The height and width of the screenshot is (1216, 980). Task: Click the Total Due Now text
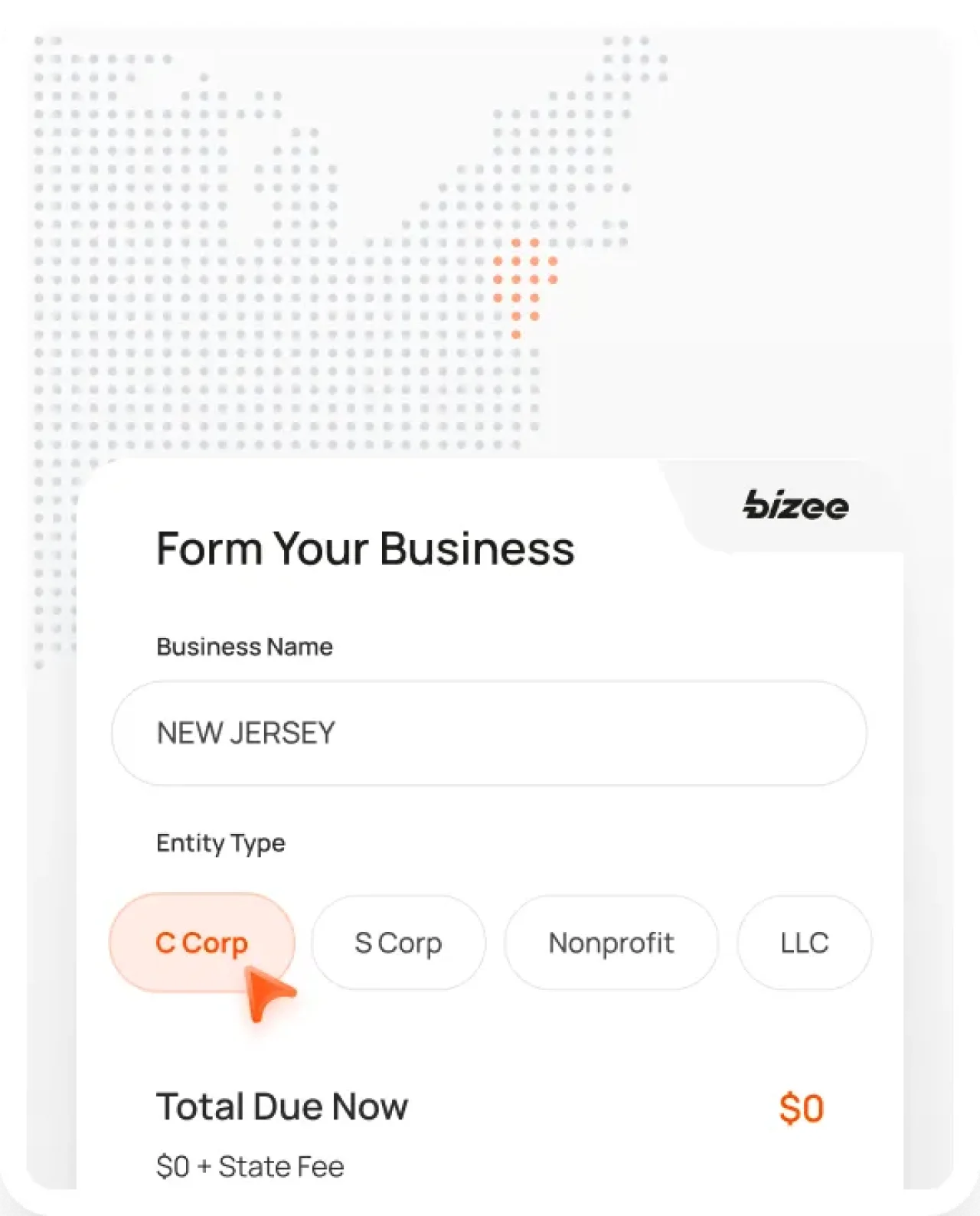pos(283,1106)
